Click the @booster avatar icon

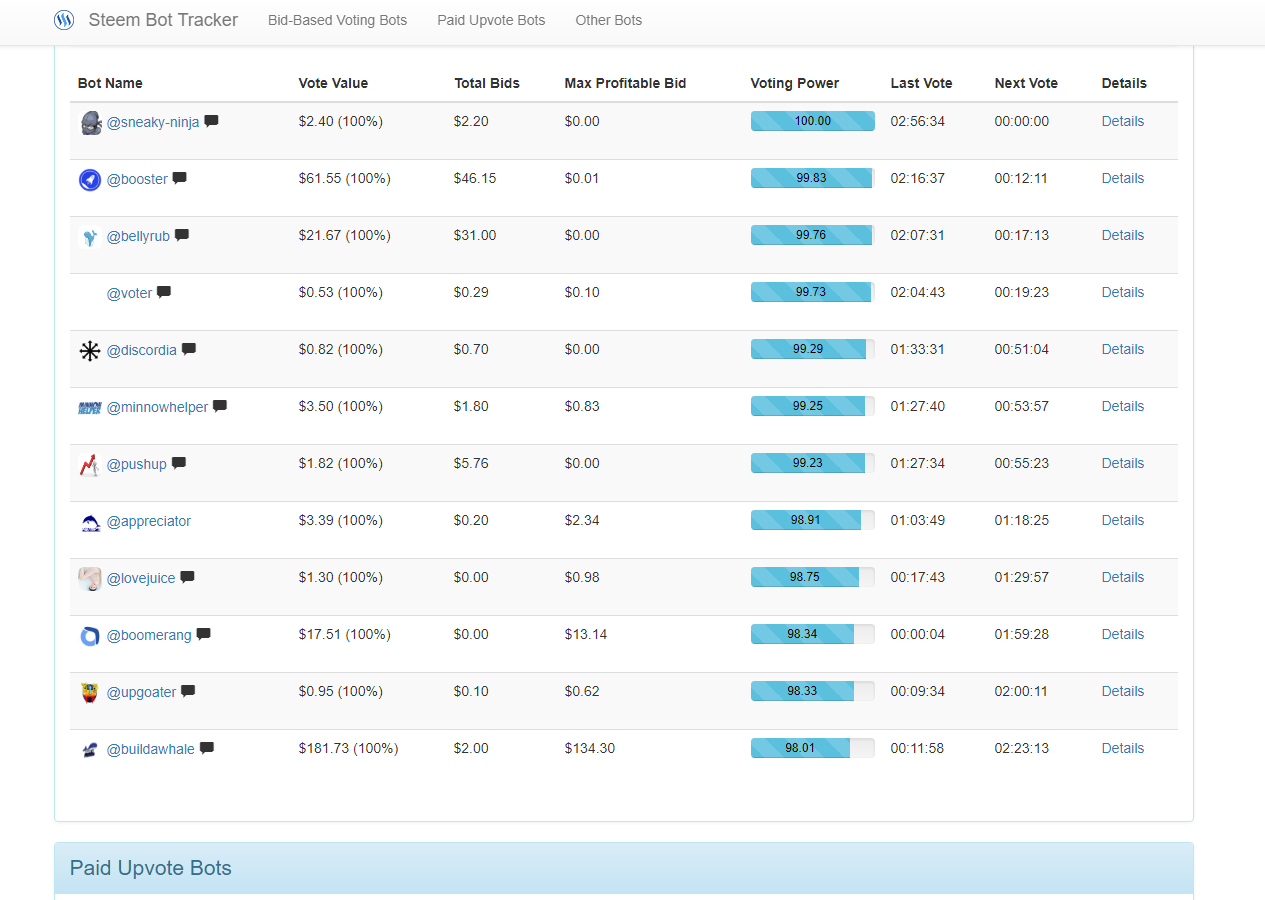(90, 180)
